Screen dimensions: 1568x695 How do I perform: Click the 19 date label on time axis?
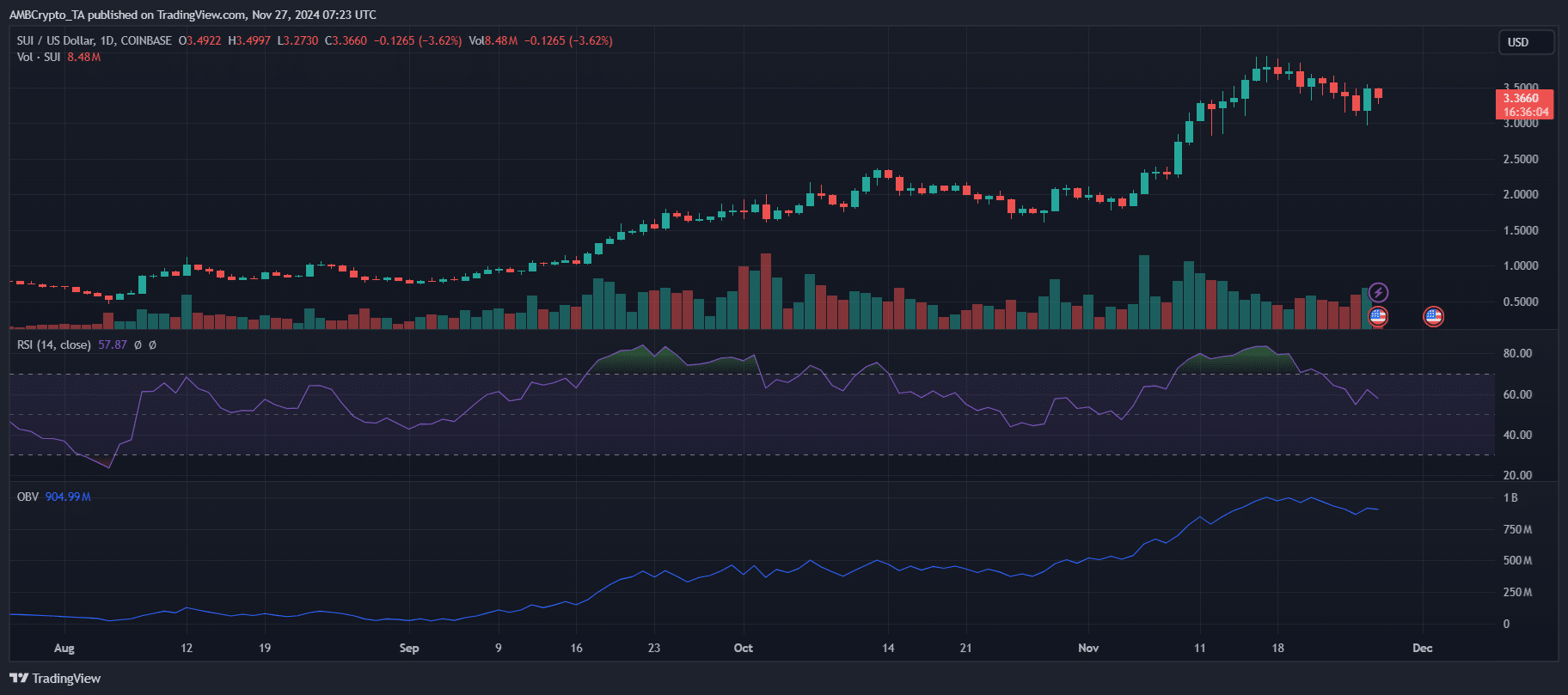point(265,648)
